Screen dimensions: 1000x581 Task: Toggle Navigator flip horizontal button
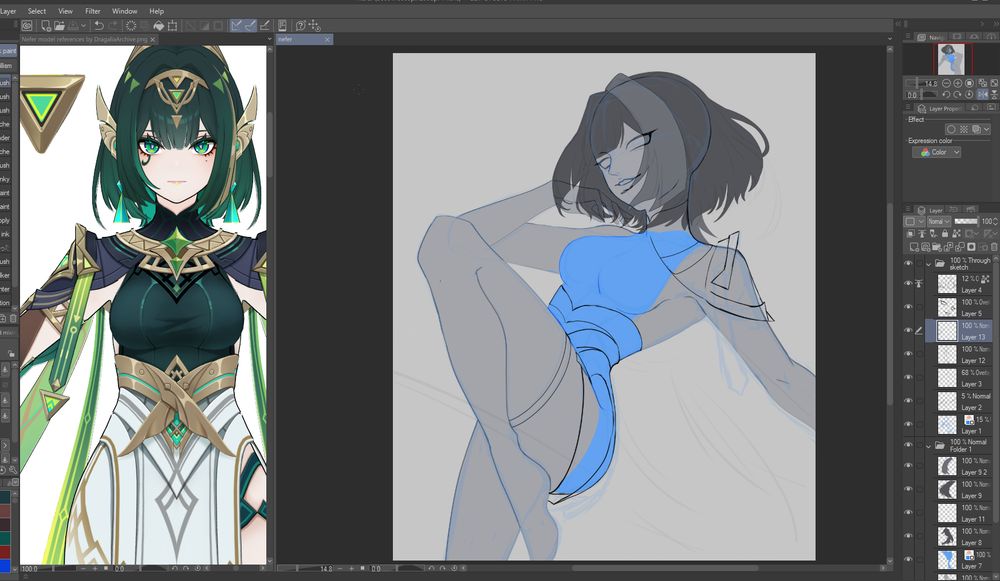pos(983,94)
